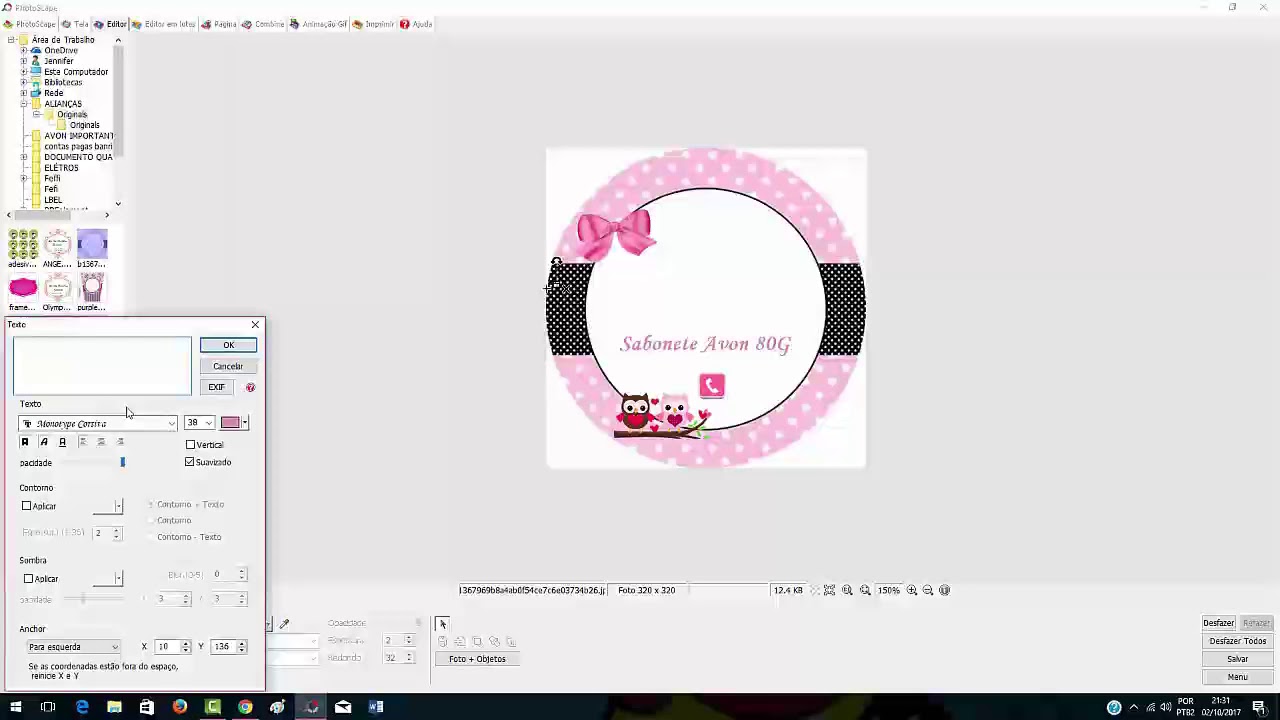Open Microsoft Word from the taskbar
Image resolution: width=1280 pixels, height=720 pixels.
pos(376,708)
